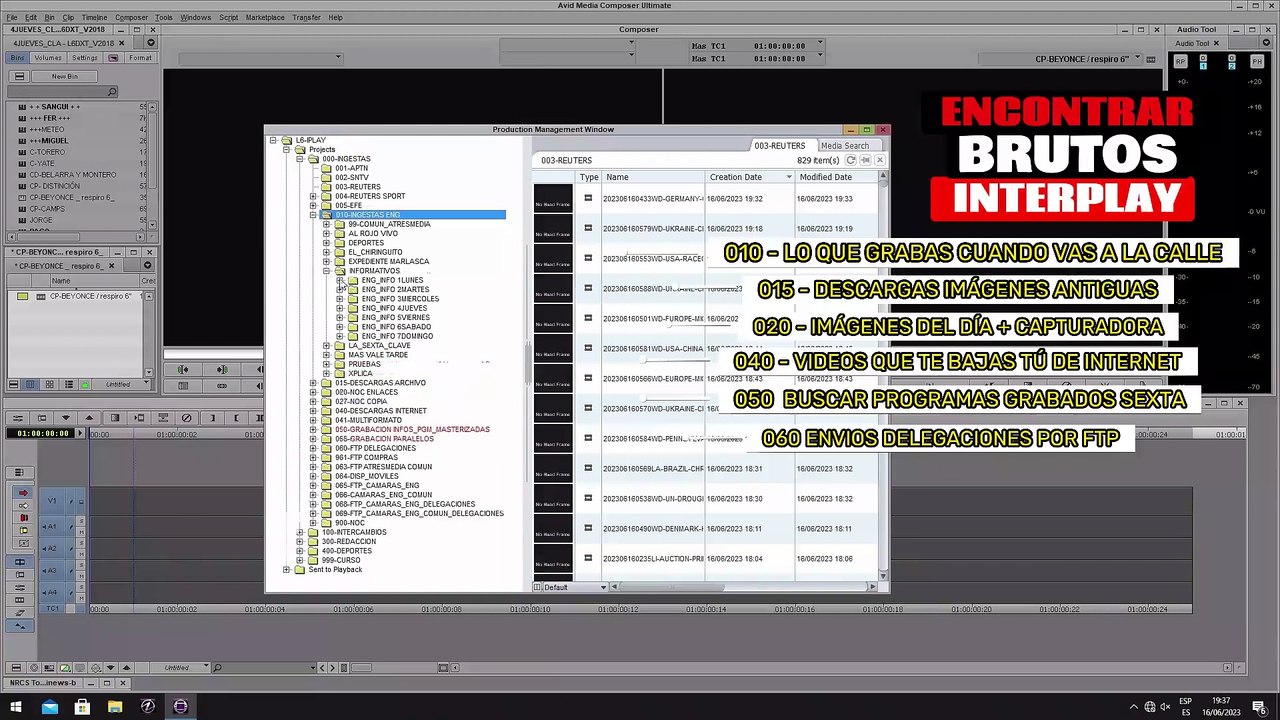Viewport: 1280px width, 720px height.
Task: Open the Mail app from the taskbar
Action: [49, 707]
